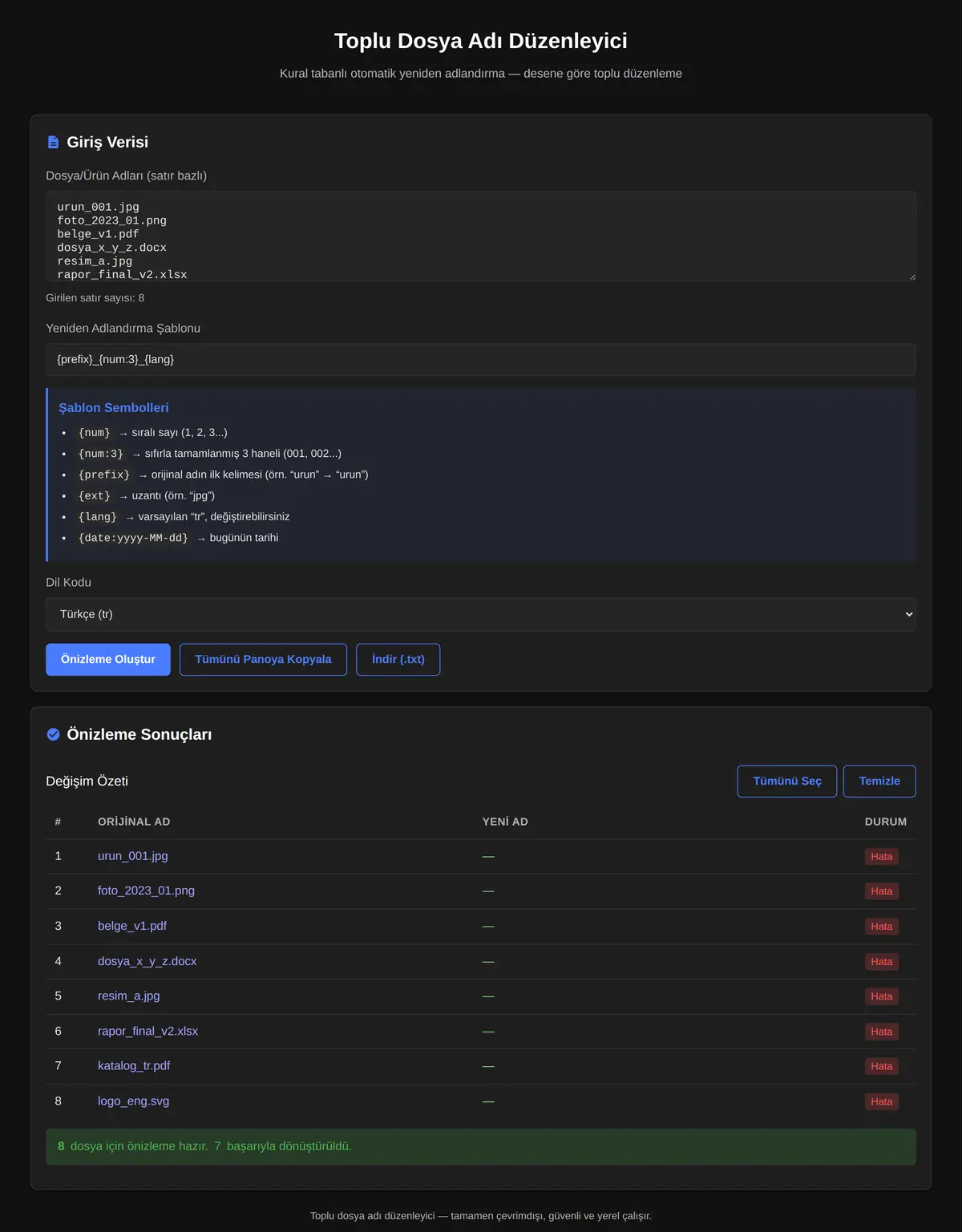Copy all with Tümünü Panoya Kopyala
Image resolution: width=962 pixels, height=1232 pixels.
(263, 660)
